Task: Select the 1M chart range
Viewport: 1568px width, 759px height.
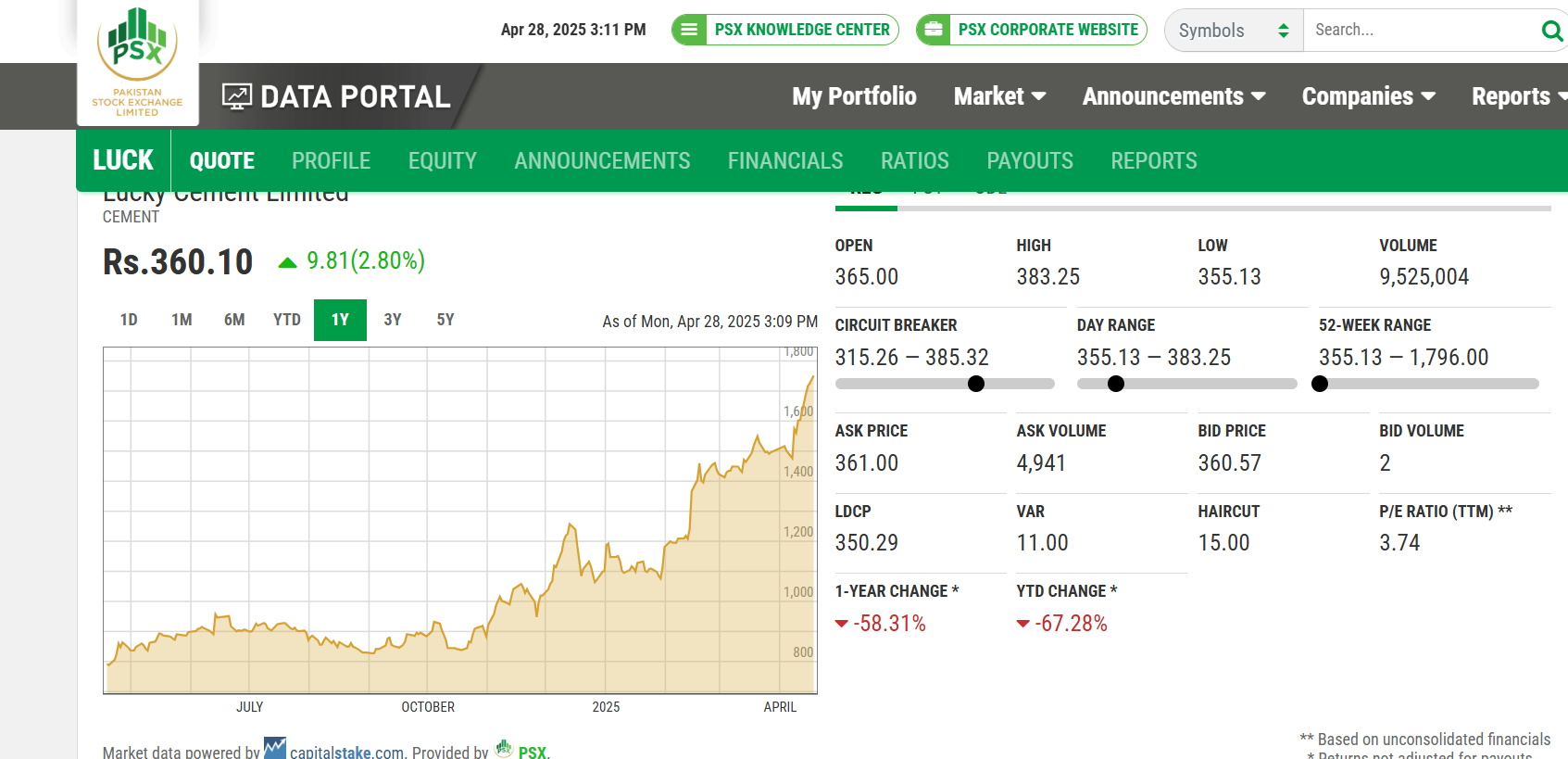Action: point(182,320)
